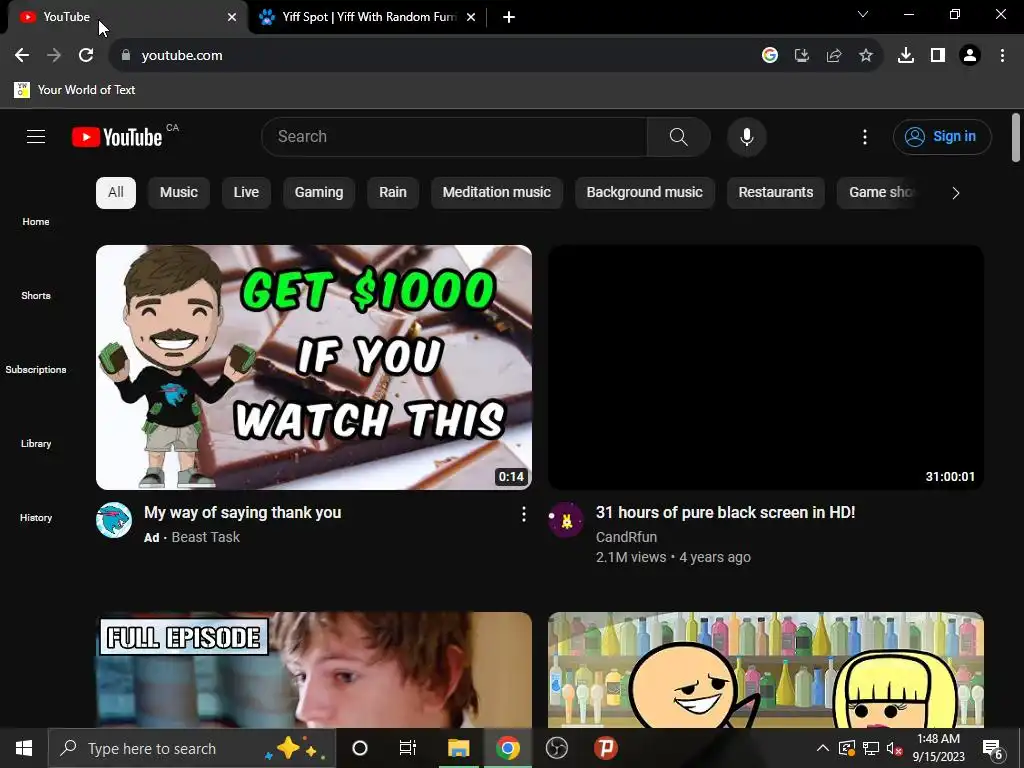Image resolution: width=1024 pixels, height=768 pixels.
Task: Open the red P app on taskbar
Action: pyautogui.click(x=606, y=748)
